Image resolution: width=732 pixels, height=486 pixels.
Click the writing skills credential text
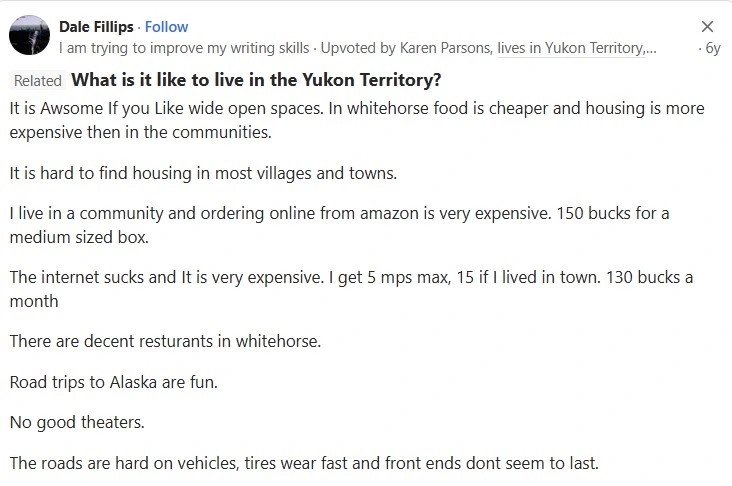184,47
